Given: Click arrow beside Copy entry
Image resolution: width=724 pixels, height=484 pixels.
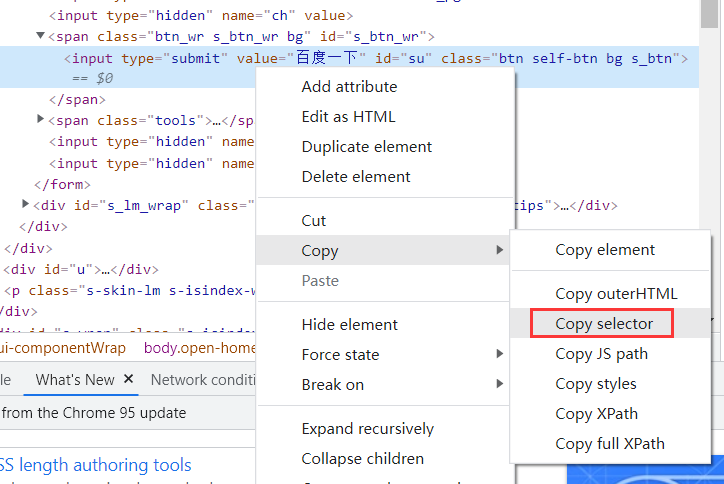Looking at the screenshot, I should coord(499,250).
